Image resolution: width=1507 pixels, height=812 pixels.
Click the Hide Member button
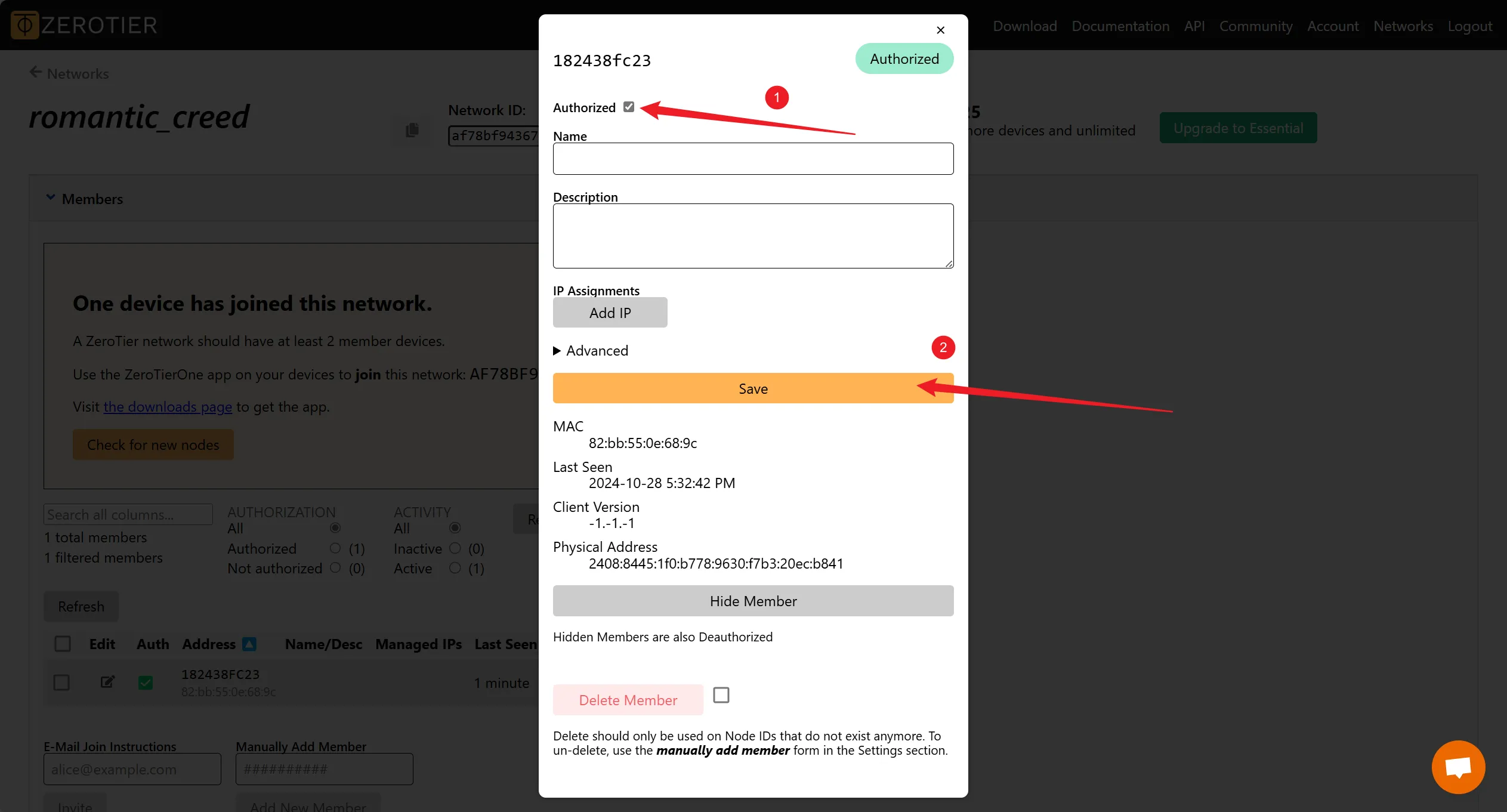pyautogui.click(x=753, y=601)
